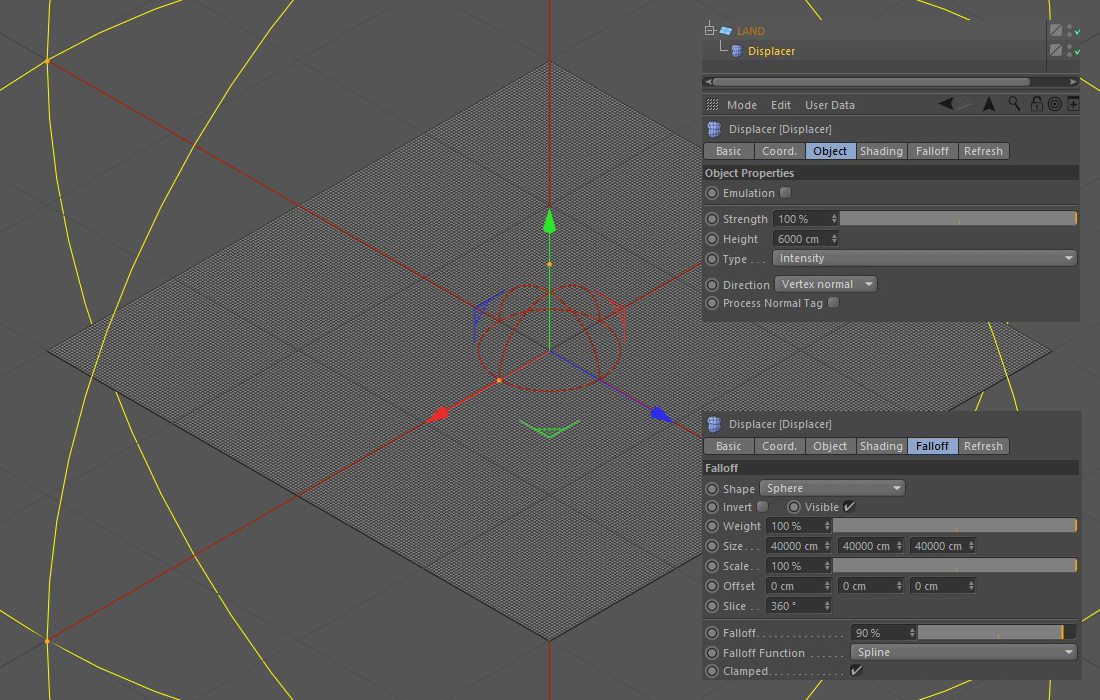1100x700 pixels.
Task: Click the LAND plane object icon
Action: click(726, 31)
